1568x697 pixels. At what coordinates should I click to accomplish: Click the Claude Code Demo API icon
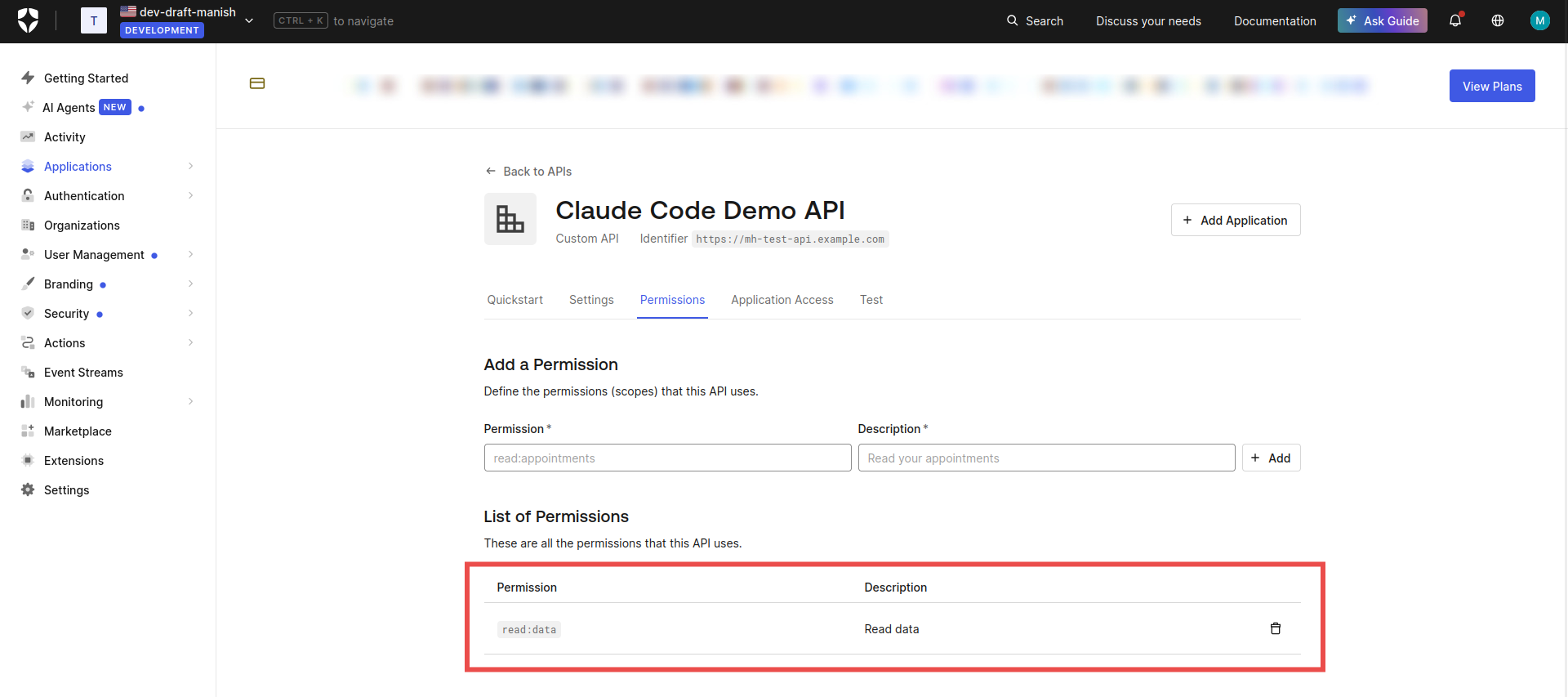(x=510, y=219)
